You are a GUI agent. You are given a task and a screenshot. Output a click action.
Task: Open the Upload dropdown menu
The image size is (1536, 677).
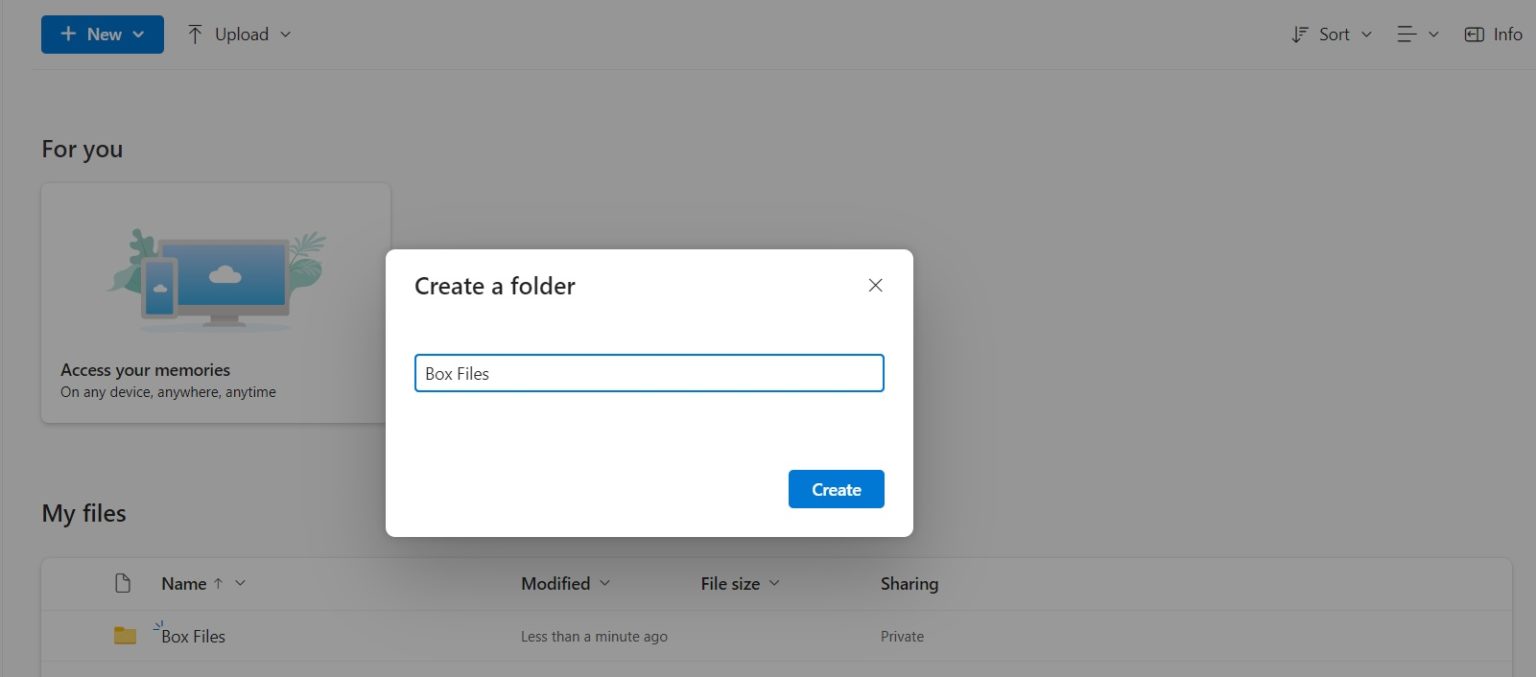tap(286, 33)
